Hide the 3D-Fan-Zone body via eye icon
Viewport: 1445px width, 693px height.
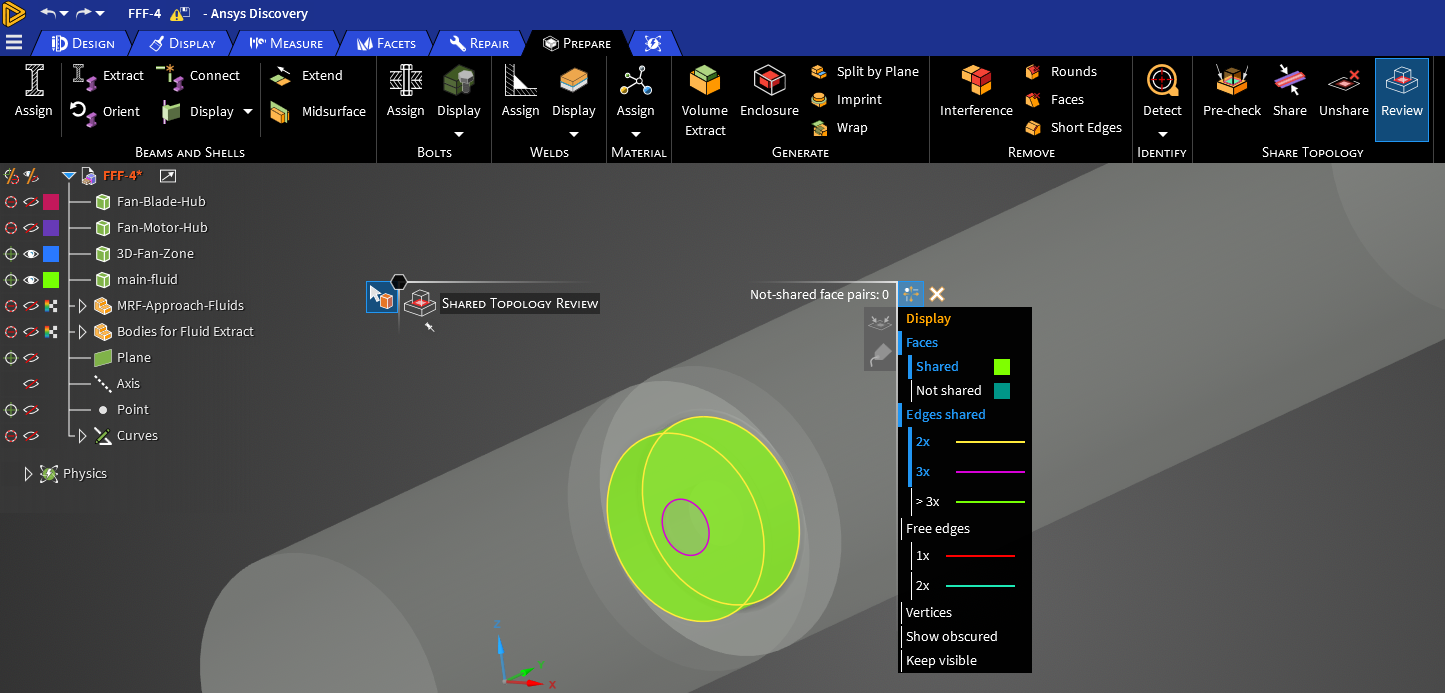point(31,254)
